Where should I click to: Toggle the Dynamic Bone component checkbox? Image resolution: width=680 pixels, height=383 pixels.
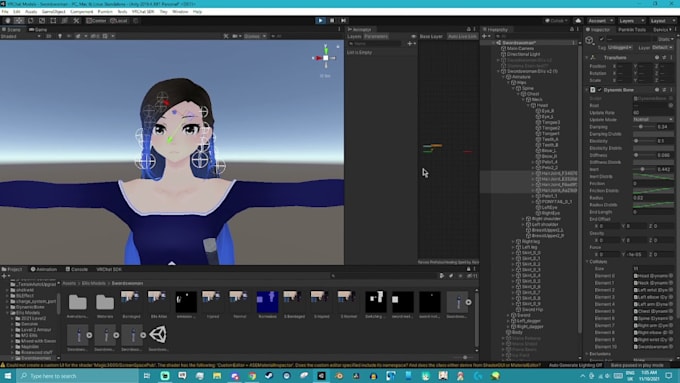point(600,90)
